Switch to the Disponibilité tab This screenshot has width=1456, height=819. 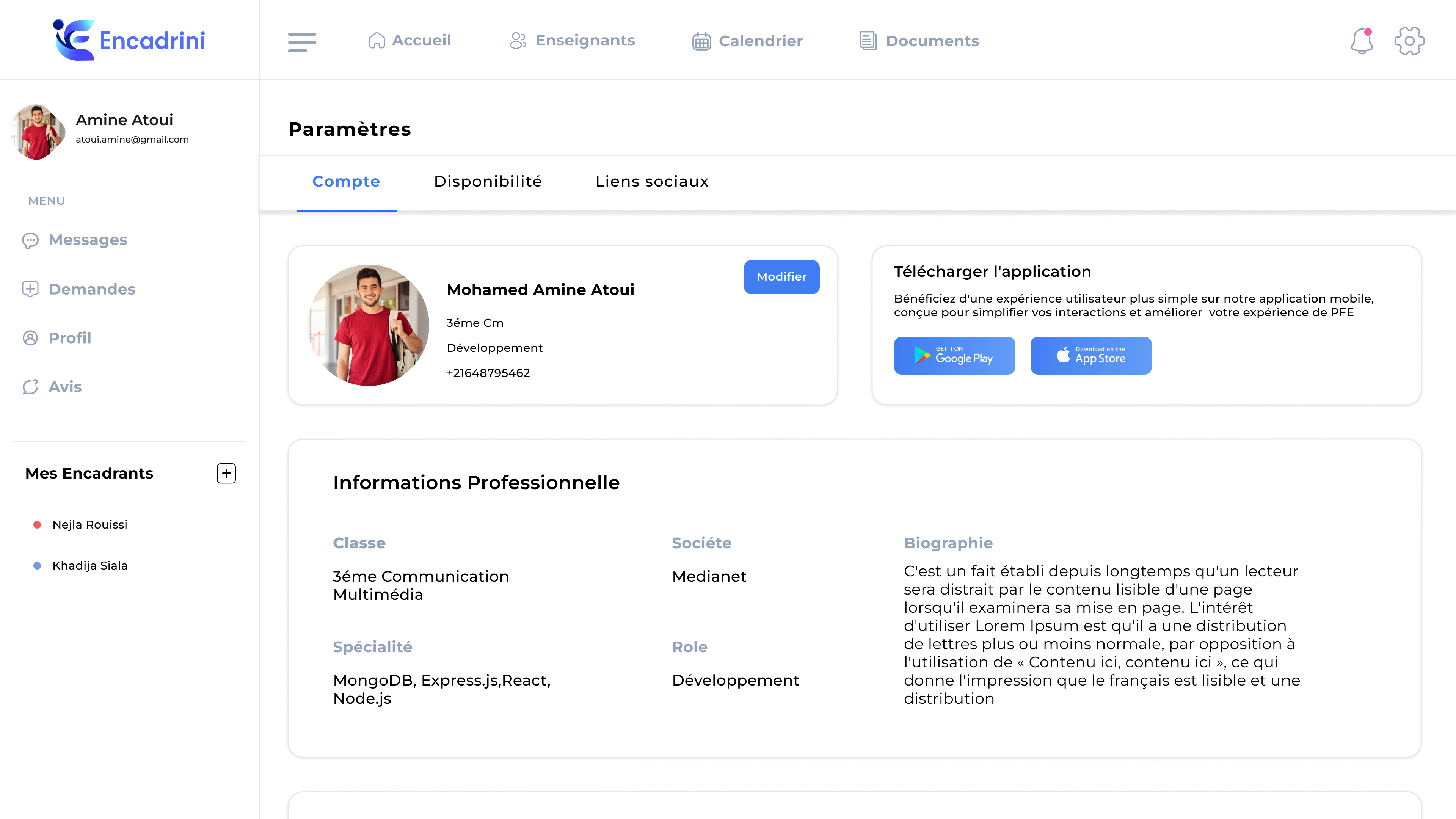point(488,182)
